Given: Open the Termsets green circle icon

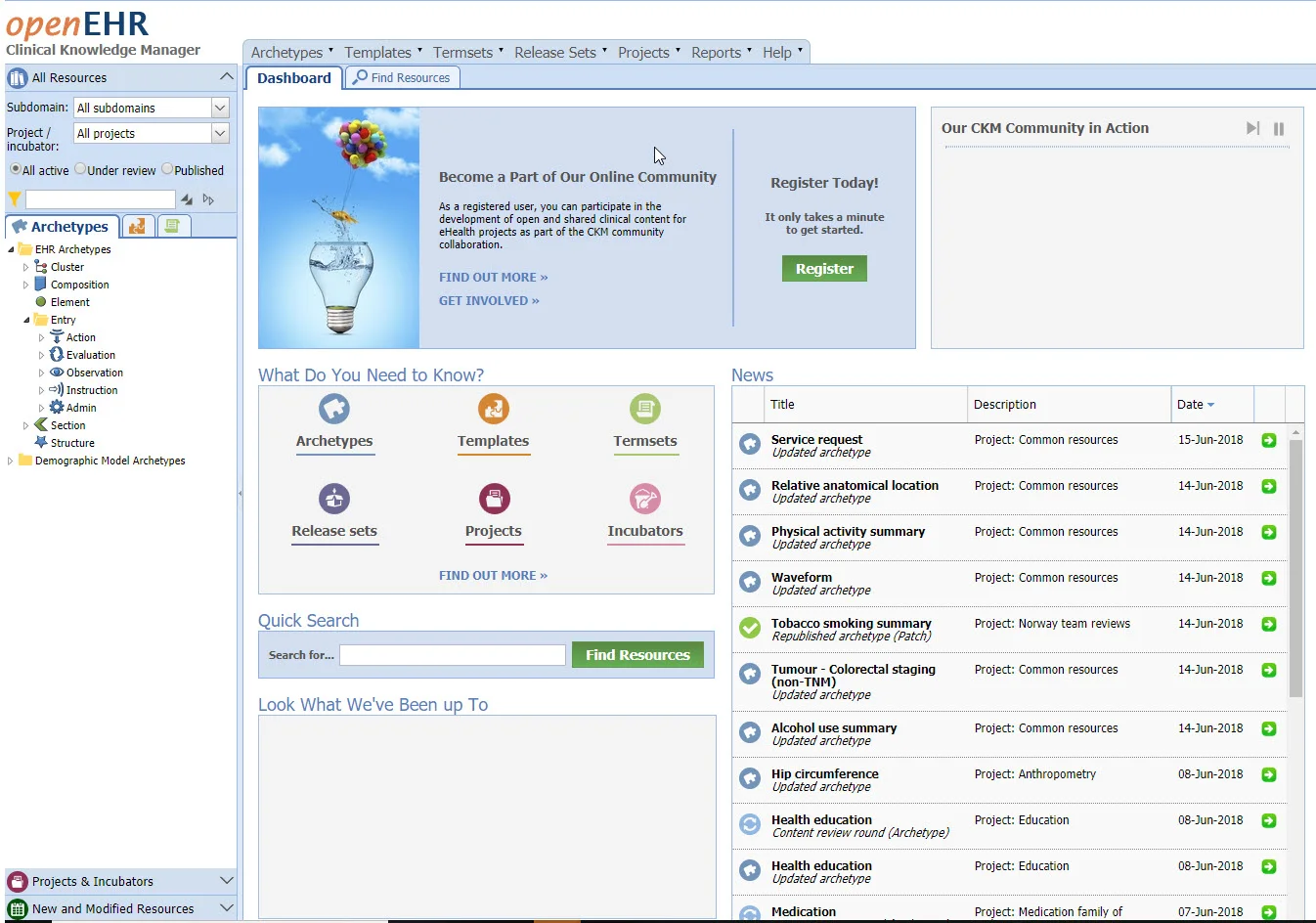Looking at the screenshot, I should tap(645, 409).
